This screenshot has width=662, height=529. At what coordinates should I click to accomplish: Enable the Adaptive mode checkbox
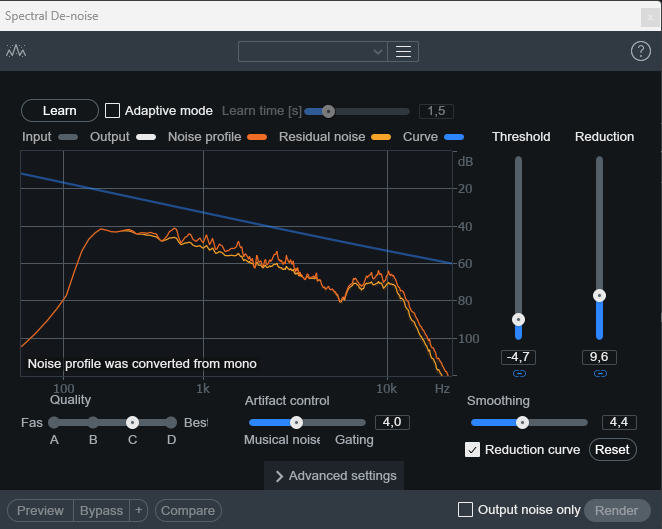pyautogui.click(x=112, y=111)
